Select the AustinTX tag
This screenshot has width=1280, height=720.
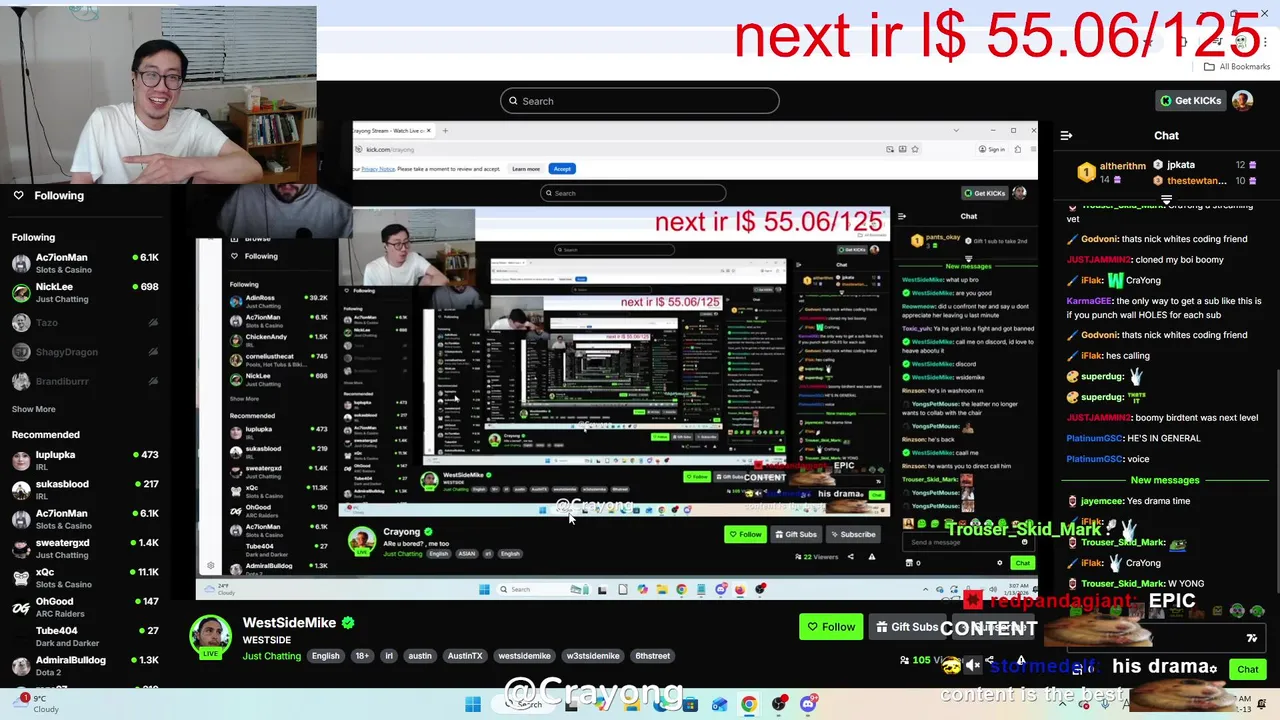[x=465, y=656]
